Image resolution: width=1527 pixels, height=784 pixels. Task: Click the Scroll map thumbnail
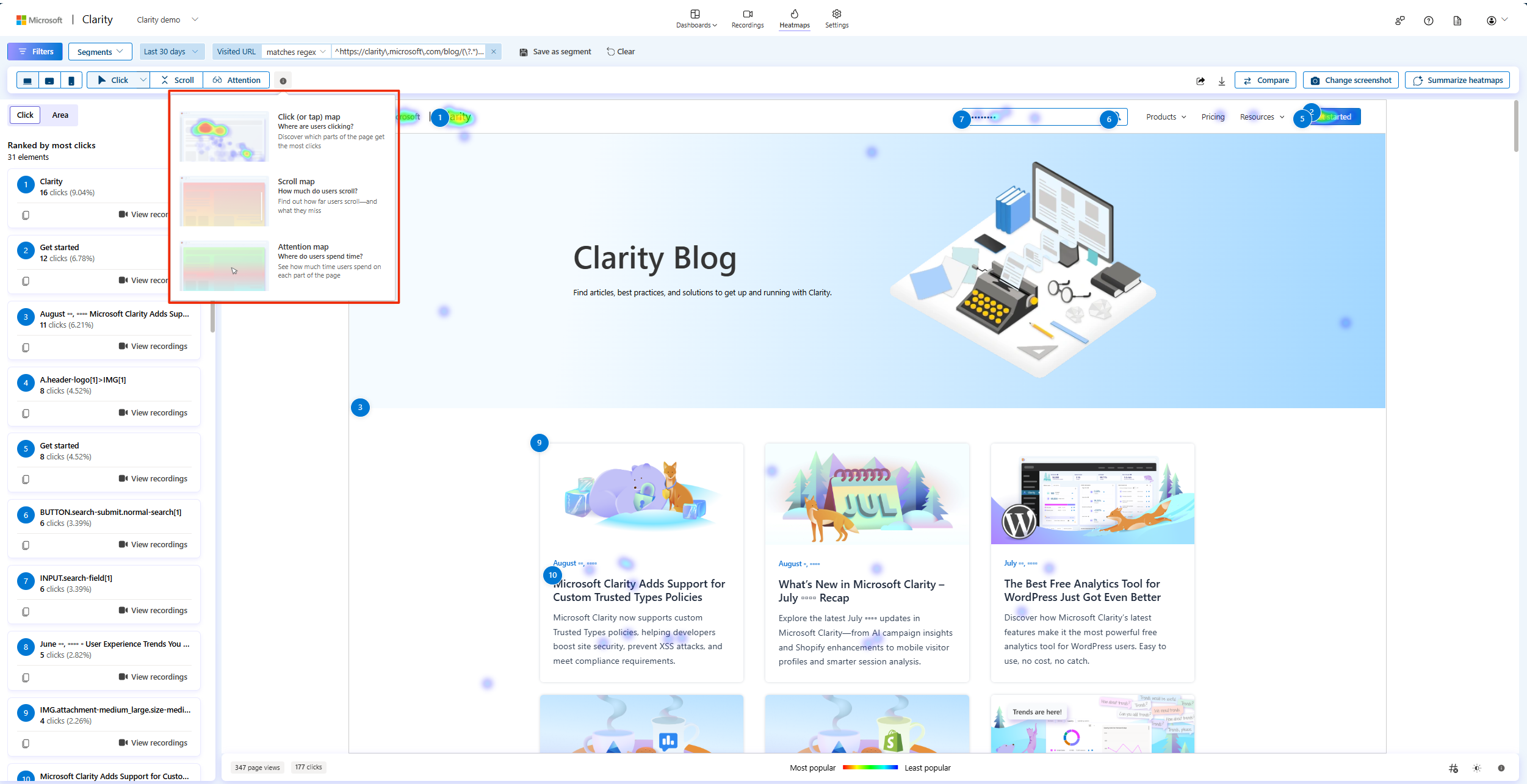[x=224, y=201]
